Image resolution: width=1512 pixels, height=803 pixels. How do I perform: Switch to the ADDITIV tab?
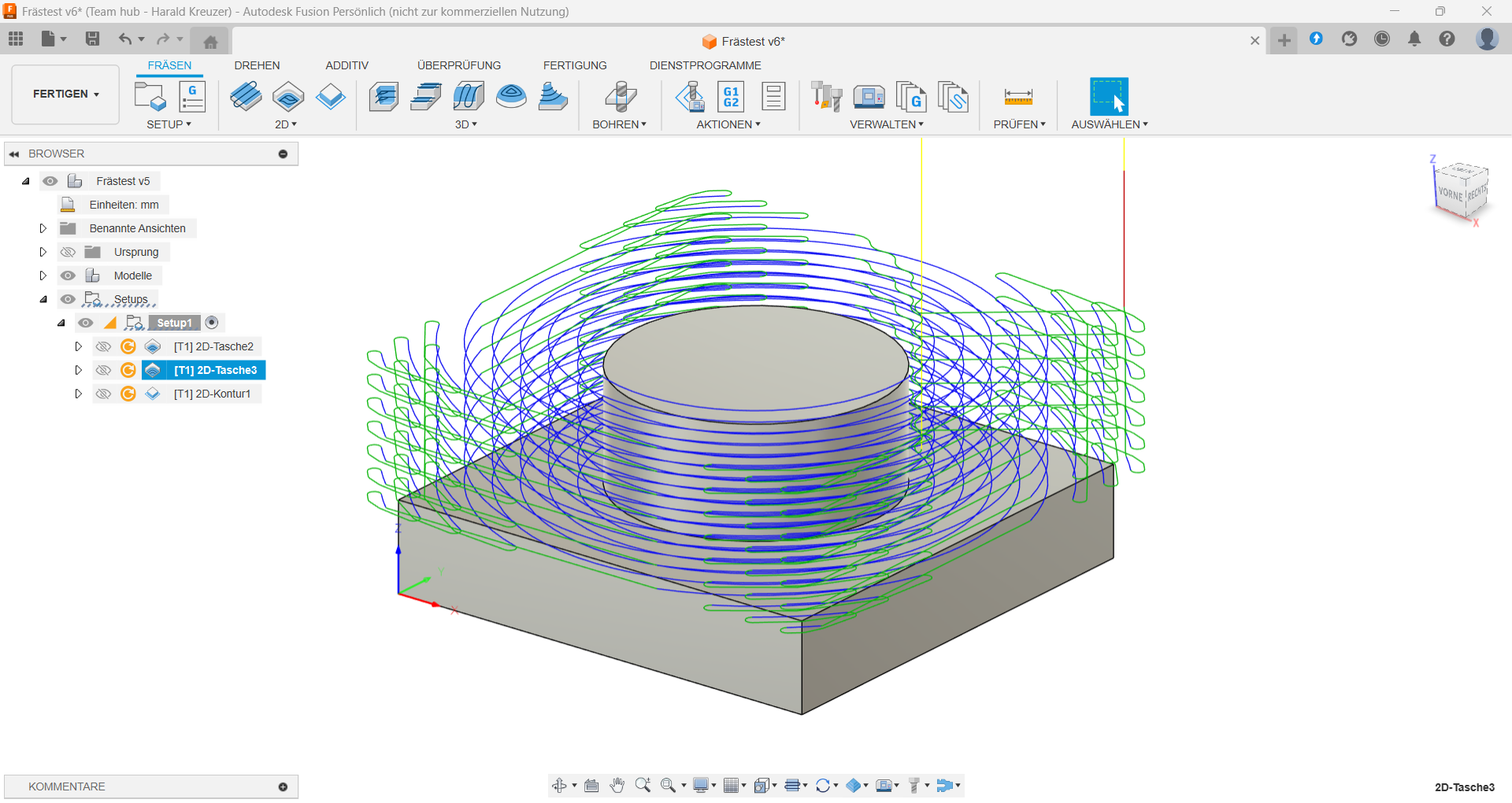pos(346,65)
